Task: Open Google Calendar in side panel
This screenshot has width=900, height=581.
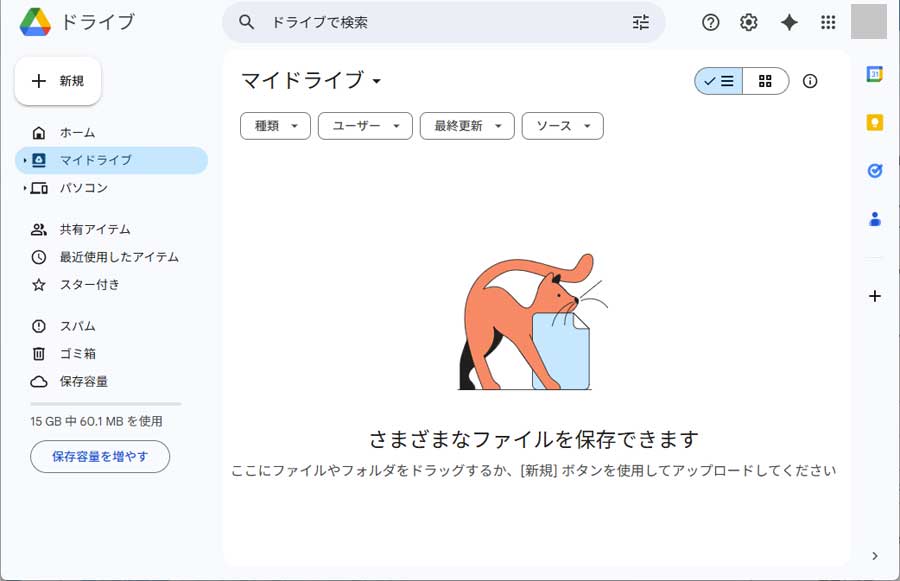Action: click(x=874, y=74)
